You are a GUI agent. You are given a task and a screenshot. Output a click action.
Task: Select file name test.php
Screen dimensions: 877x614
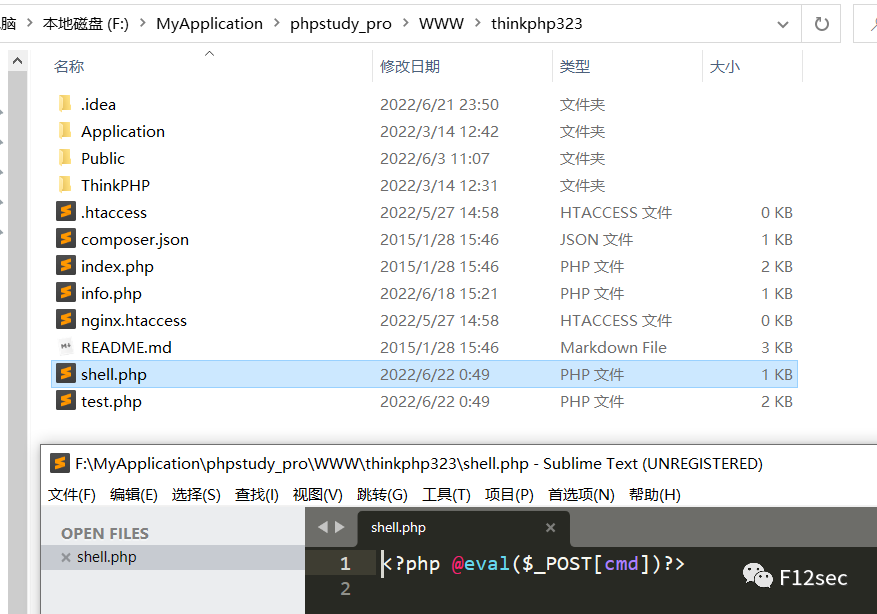pos(111,402)
